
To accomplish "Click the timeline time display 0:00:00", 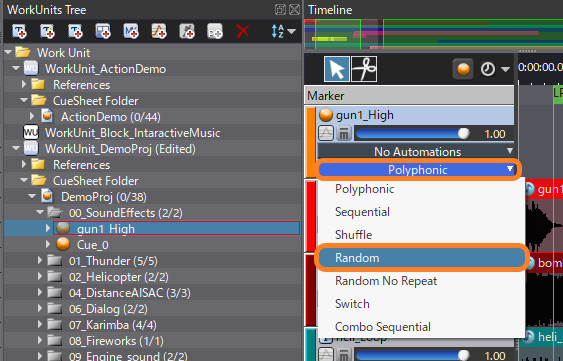I will [x=540, y=67].
